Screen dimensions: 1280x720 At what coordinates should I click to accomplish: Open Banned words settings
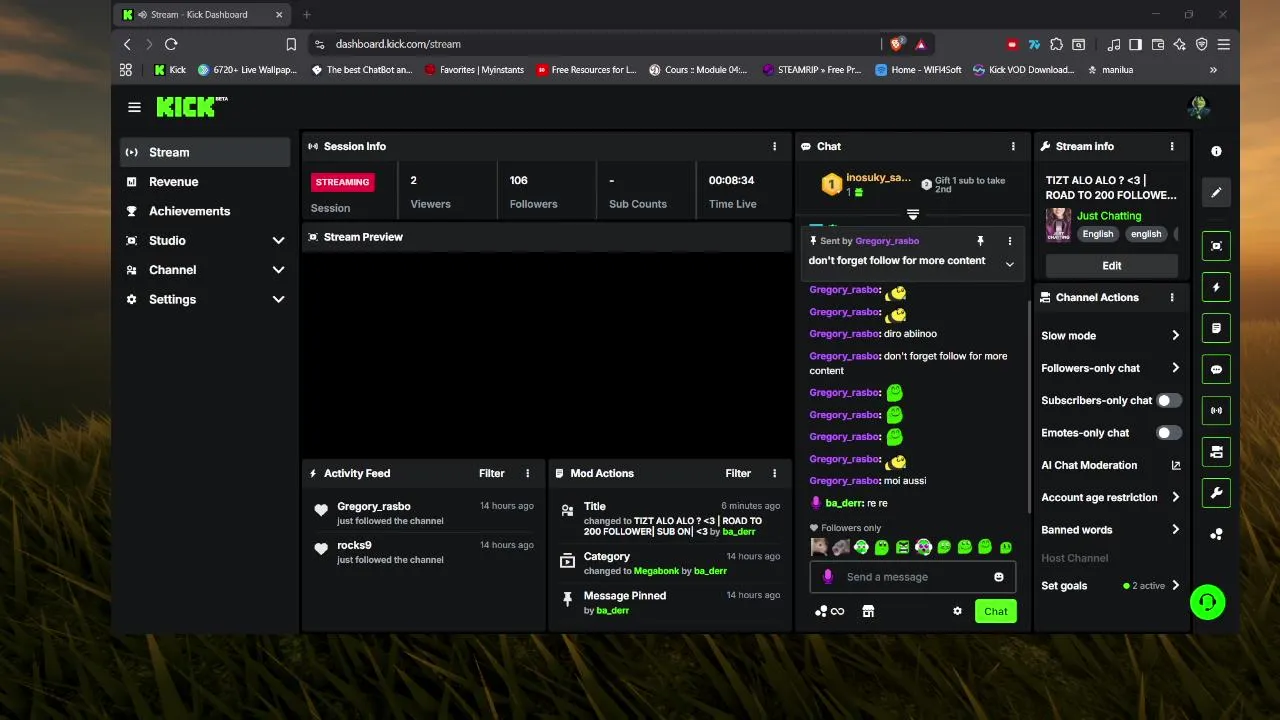point(1111,530)
